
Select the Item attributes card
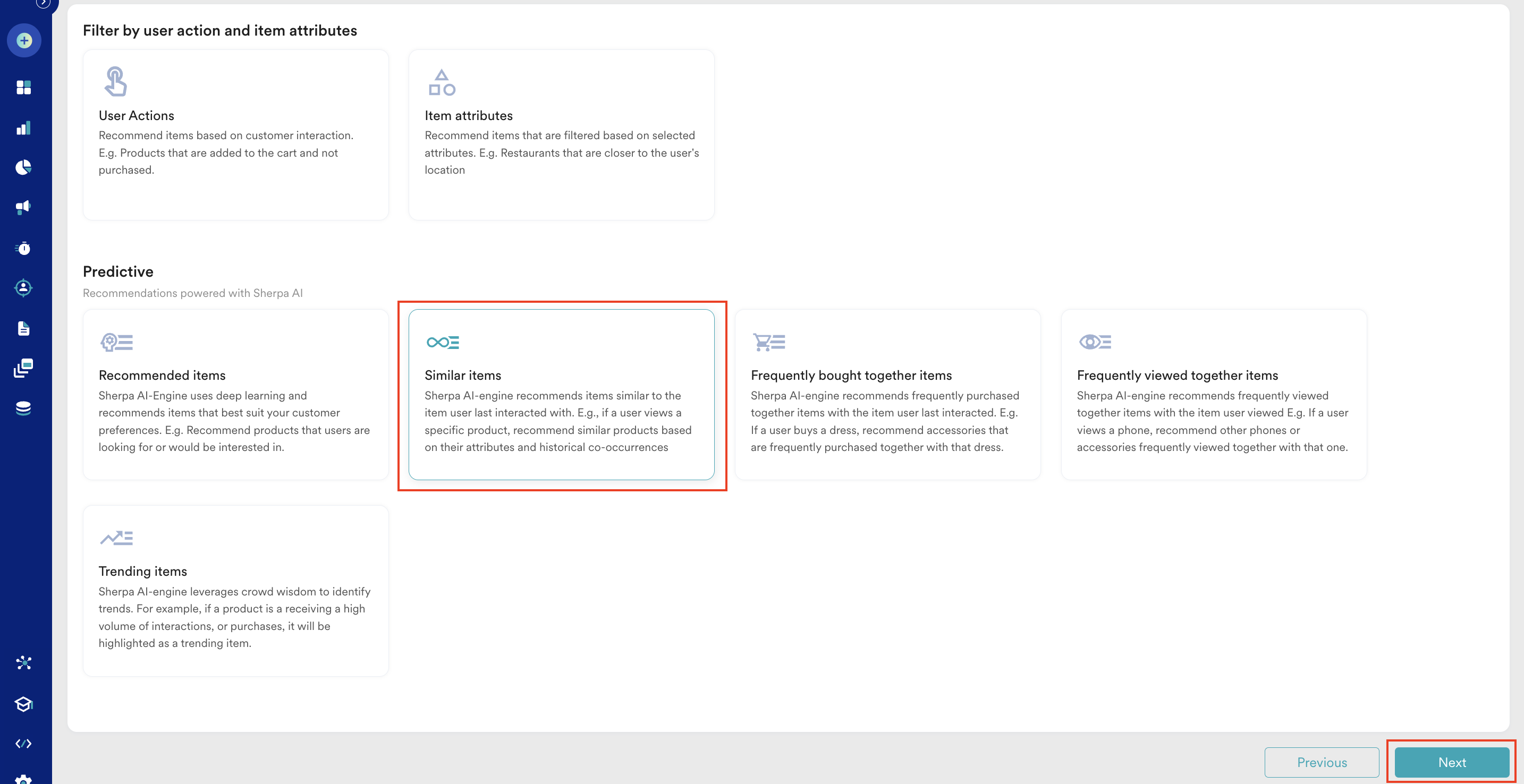coord(561,135)
